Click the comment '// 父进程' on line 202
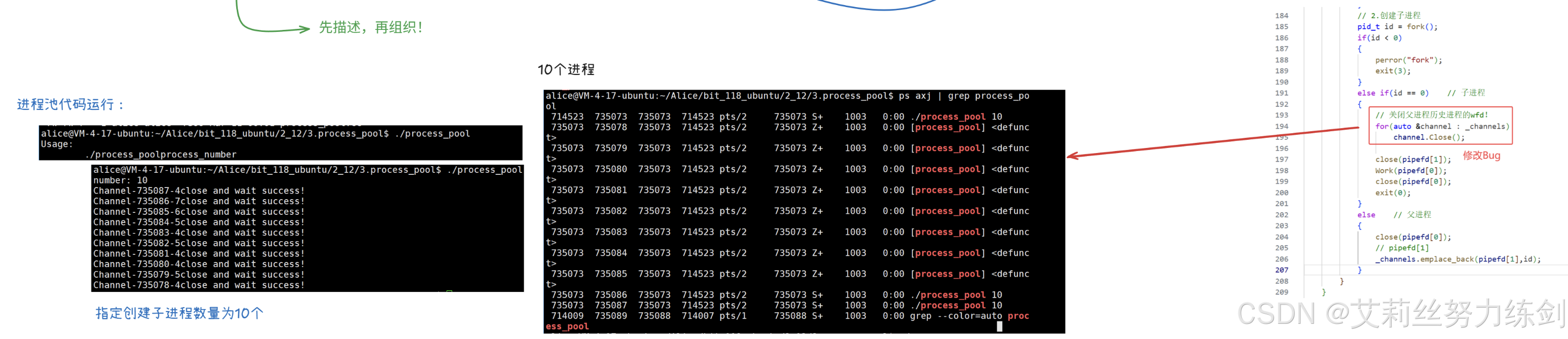This screenshot has height=339, width=1568. tap(1412, 215)
